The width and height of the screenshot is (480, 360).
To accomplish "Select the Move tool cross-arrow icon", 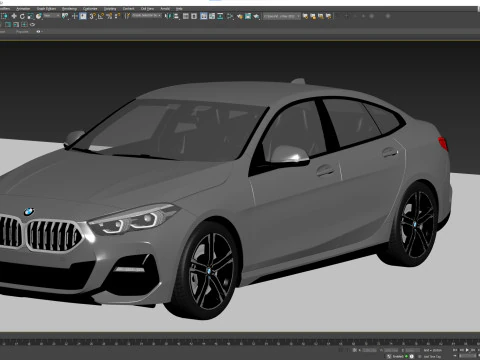I will coord(14,16).
